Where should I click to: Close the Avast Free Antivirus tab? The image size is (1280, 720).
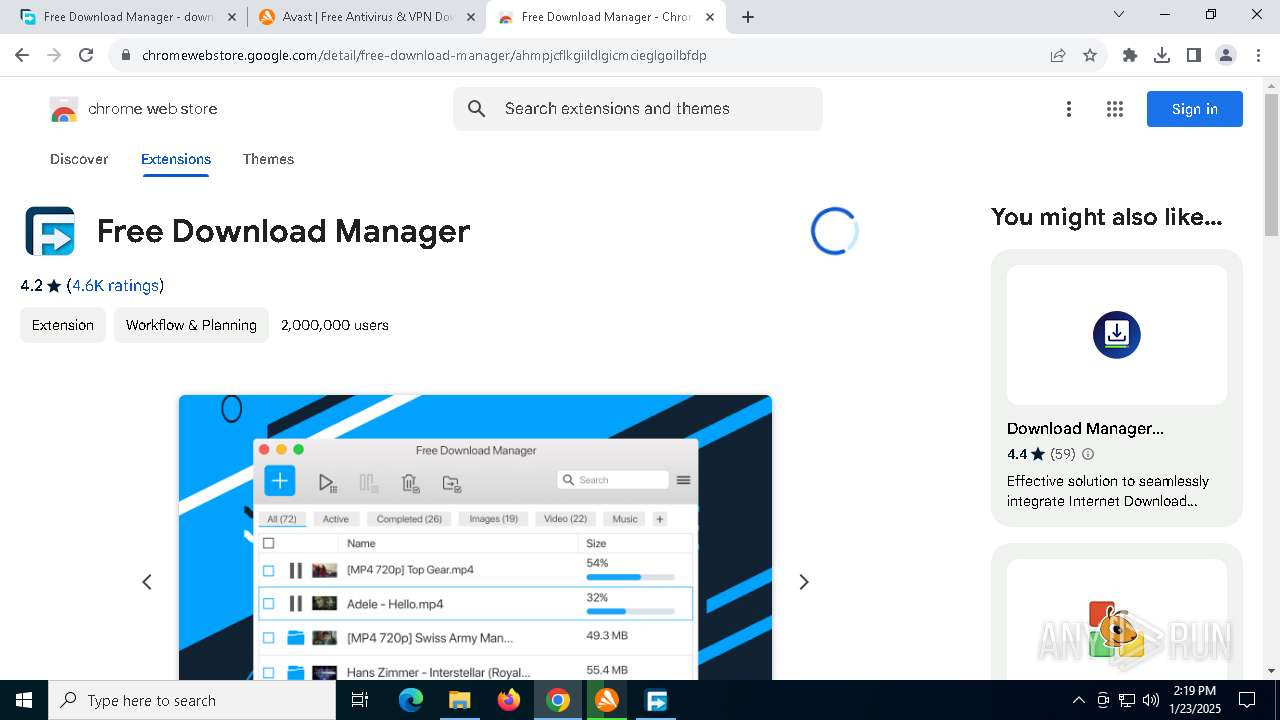(x=471, y=17)
